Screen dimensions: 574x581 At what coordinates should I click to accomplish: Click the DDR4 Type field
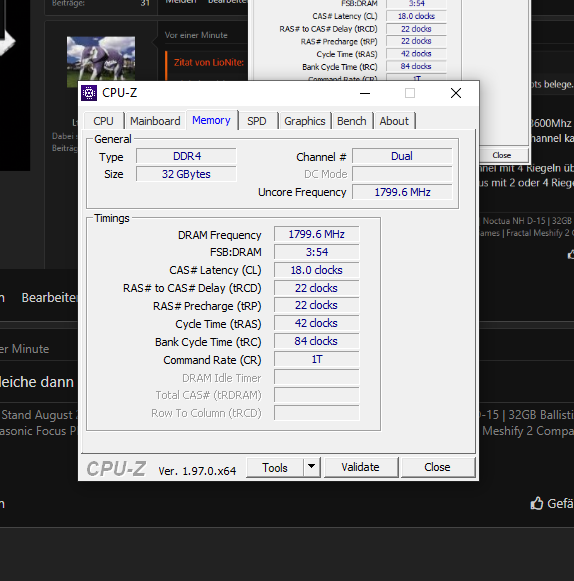click(x=186, y=156)
